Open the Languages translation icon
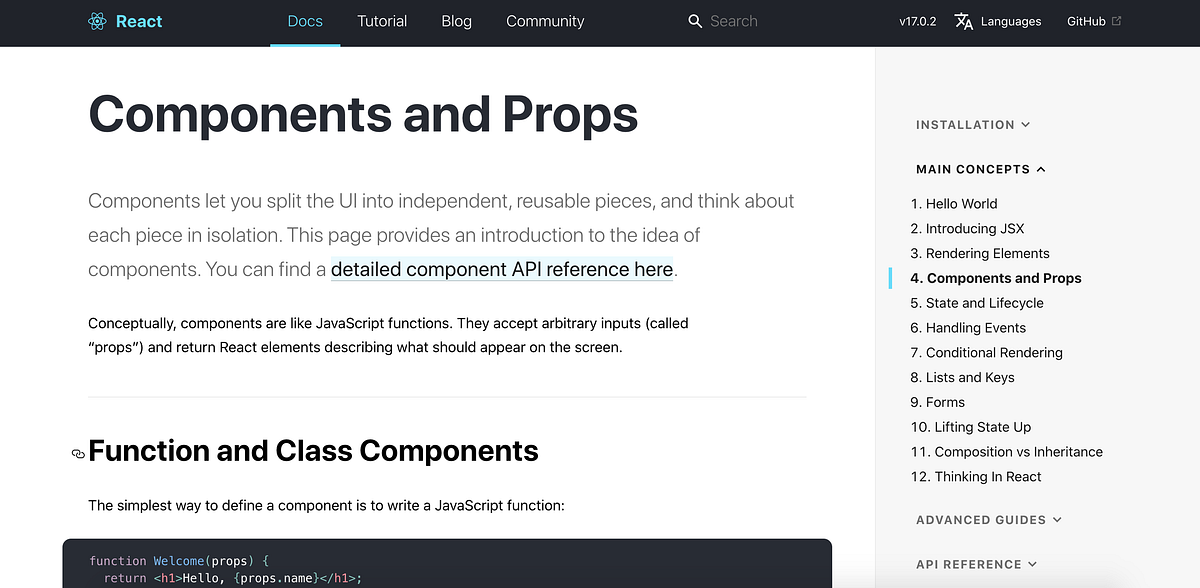The height and width of the screenshot is (588, 1200). point(963,20)
